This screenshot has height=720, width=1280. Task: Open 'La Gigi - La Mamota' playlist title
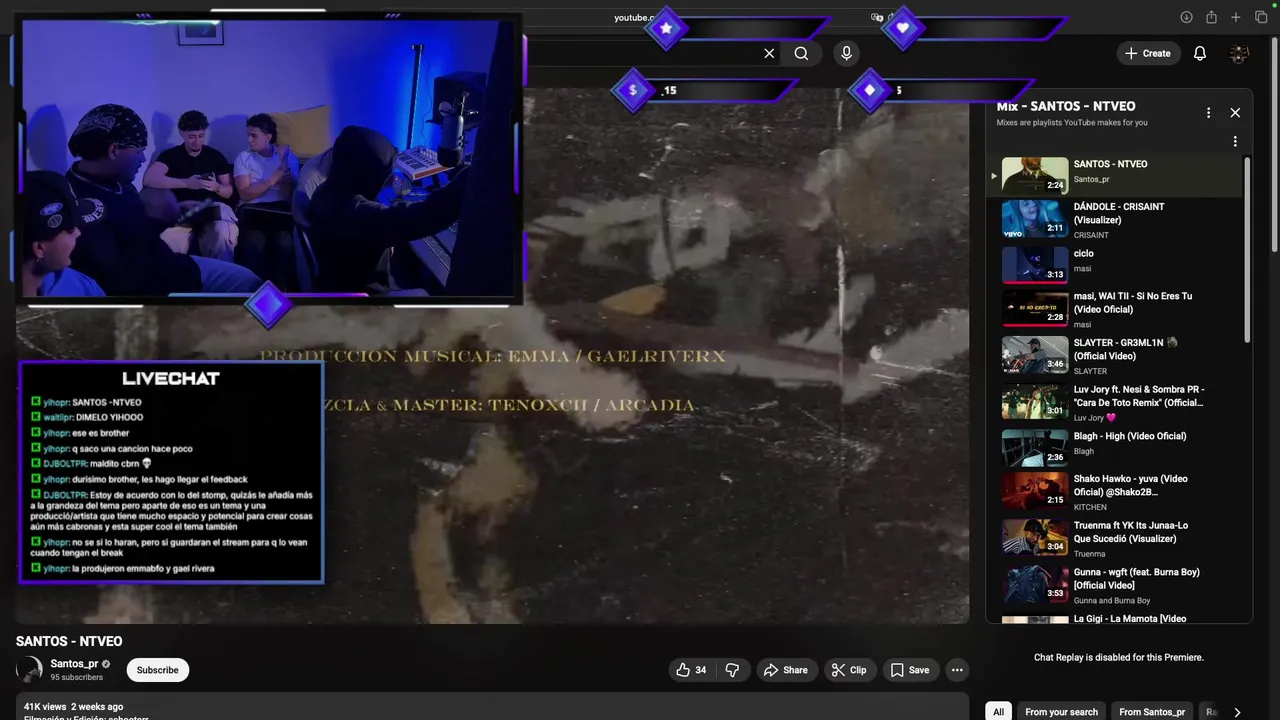coord(1130,618)
